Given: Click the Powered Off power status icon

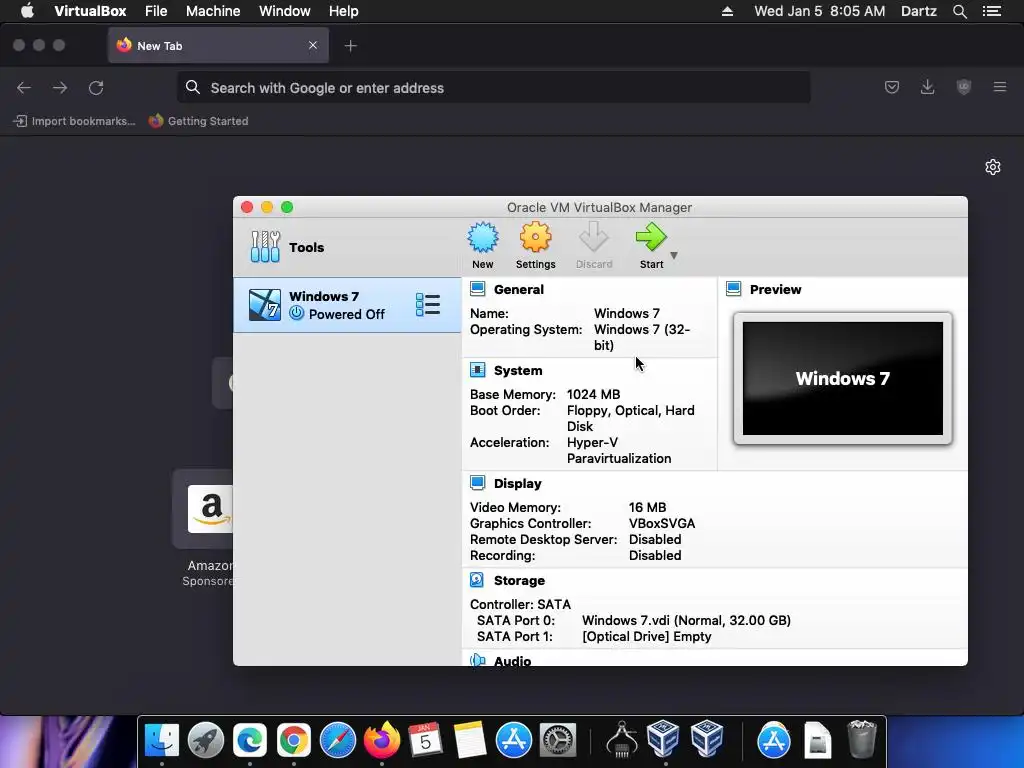Looking at the screenshot, I should pos(296,313).
